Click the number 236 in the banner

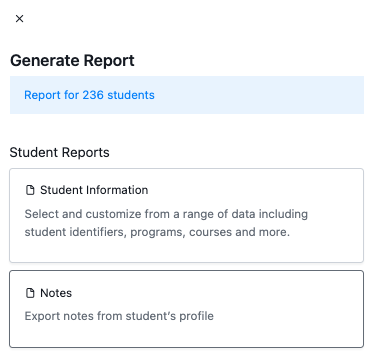(93, 95)
